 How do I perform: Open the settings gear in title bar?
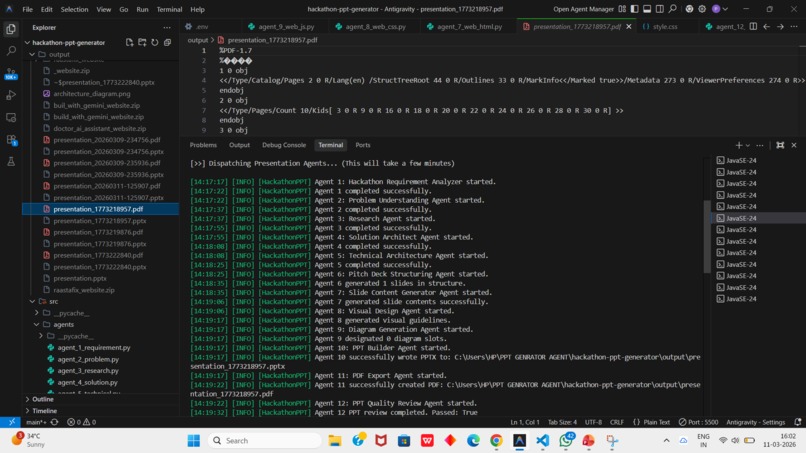[x=702, y=9]
